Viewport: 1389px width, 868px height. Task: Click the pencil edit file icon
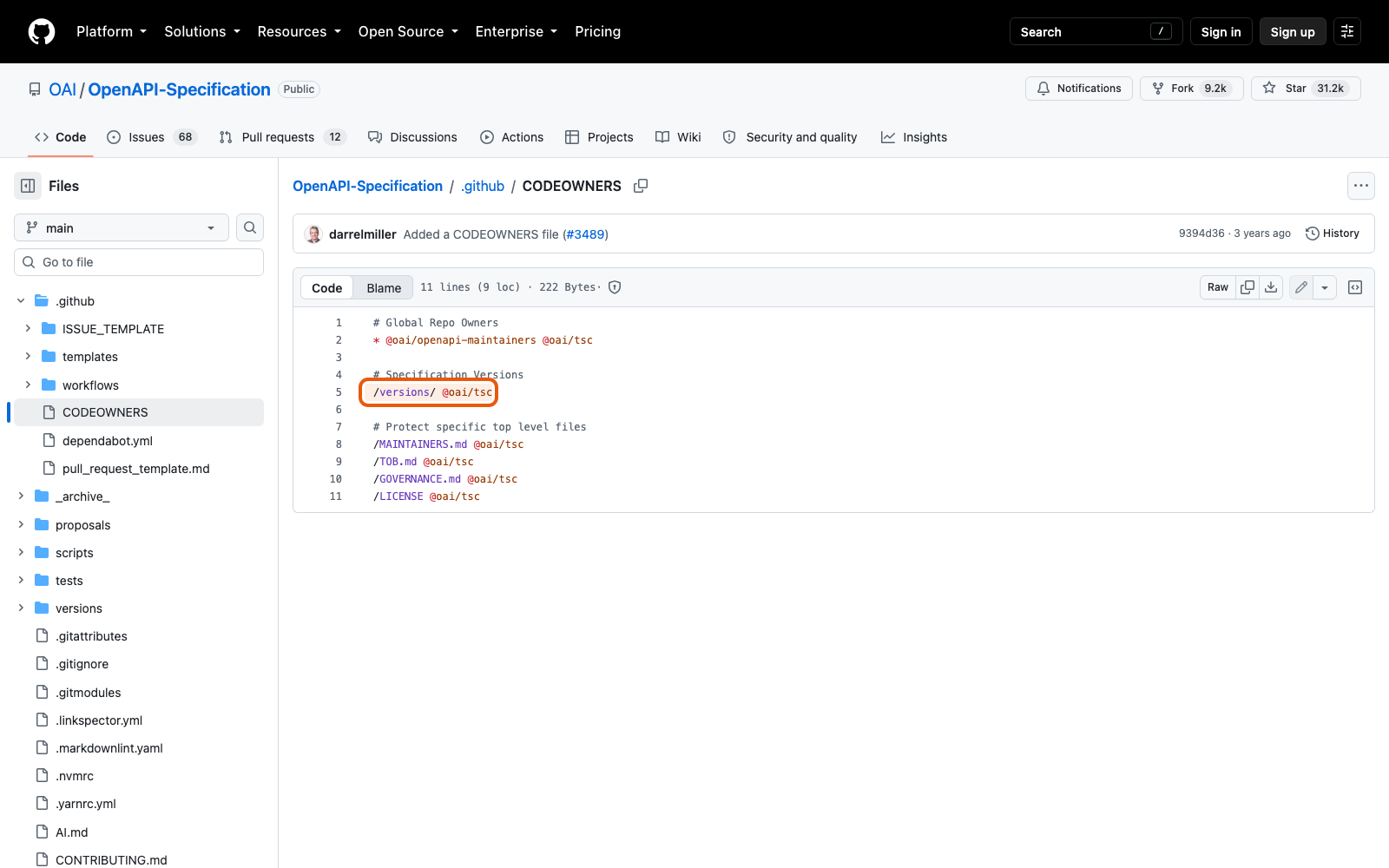[x=1300, y=287]
